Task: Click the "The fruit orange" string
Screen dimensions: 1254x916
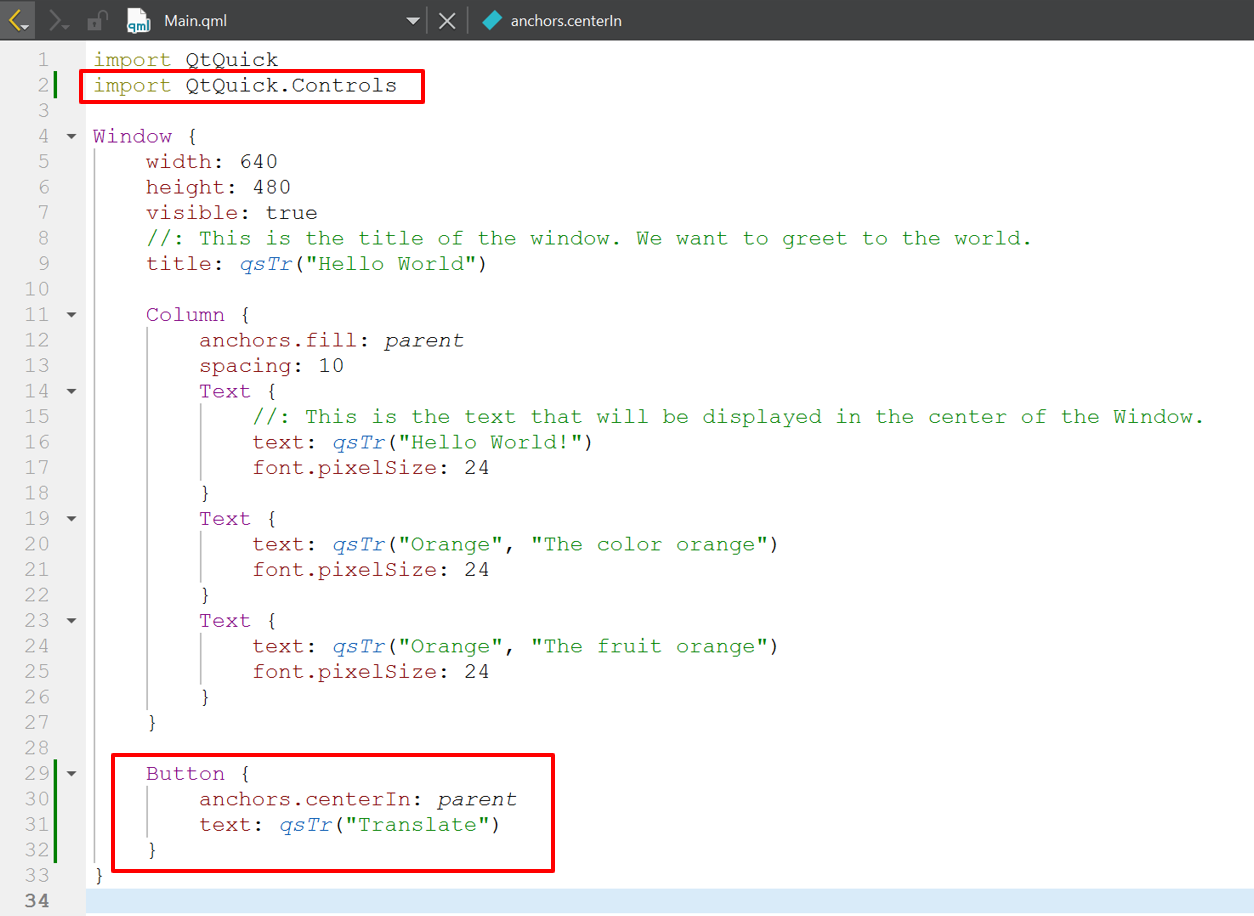Action: (x=655, y=646)
